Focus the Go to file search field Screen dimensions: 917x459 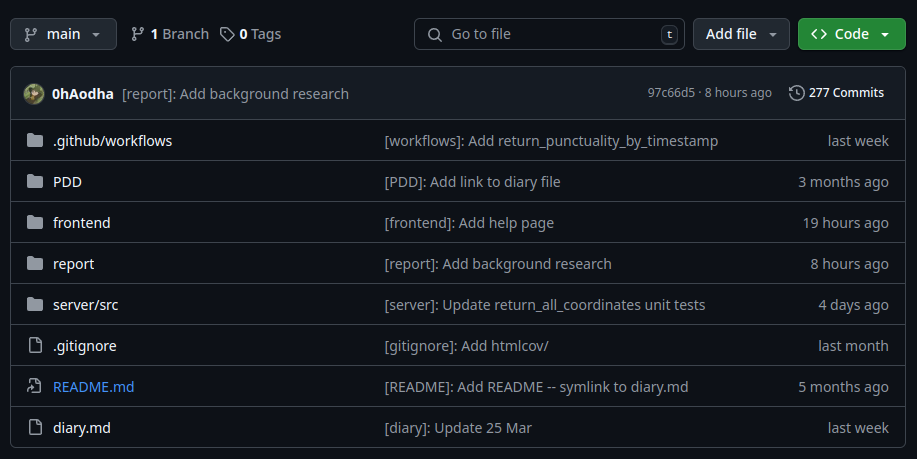coord(549,34)
